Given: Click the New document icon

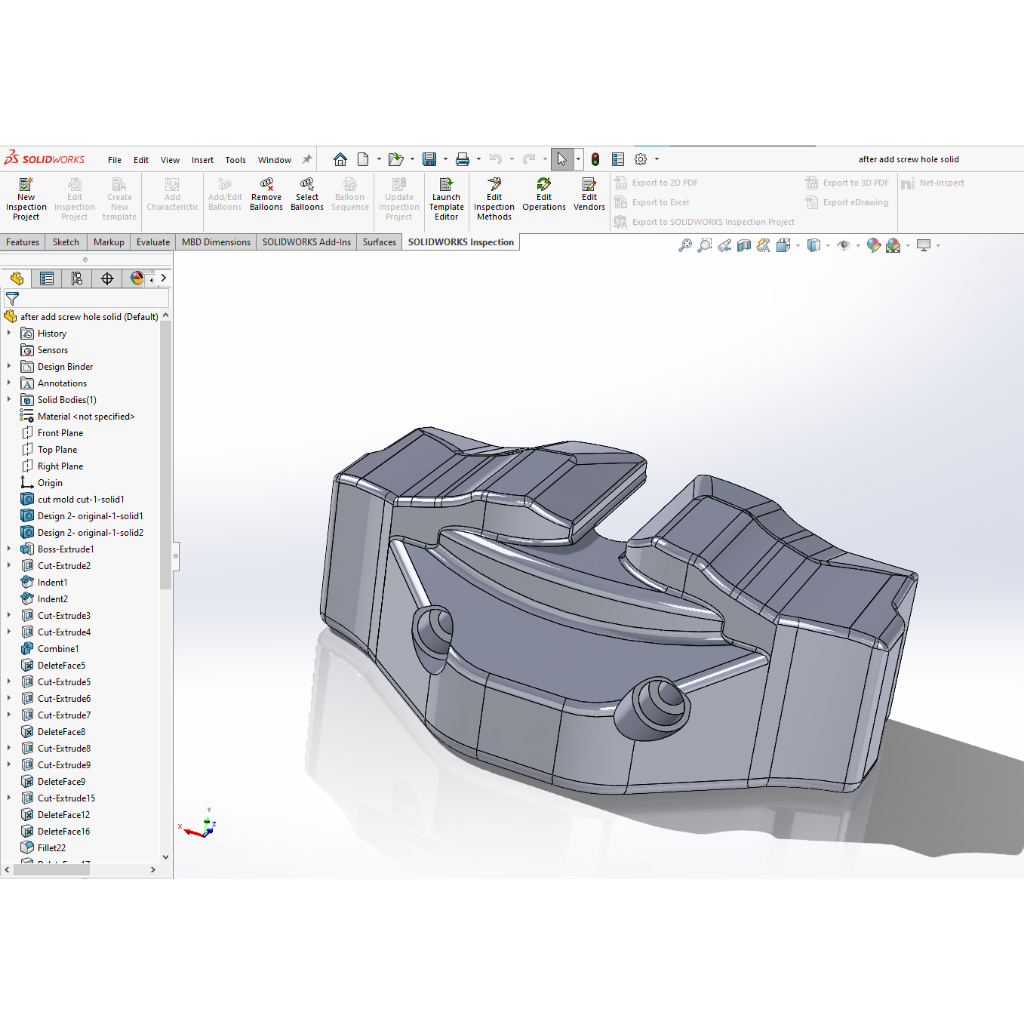Looking at the screenshot, I should click(x=363, y=159).
